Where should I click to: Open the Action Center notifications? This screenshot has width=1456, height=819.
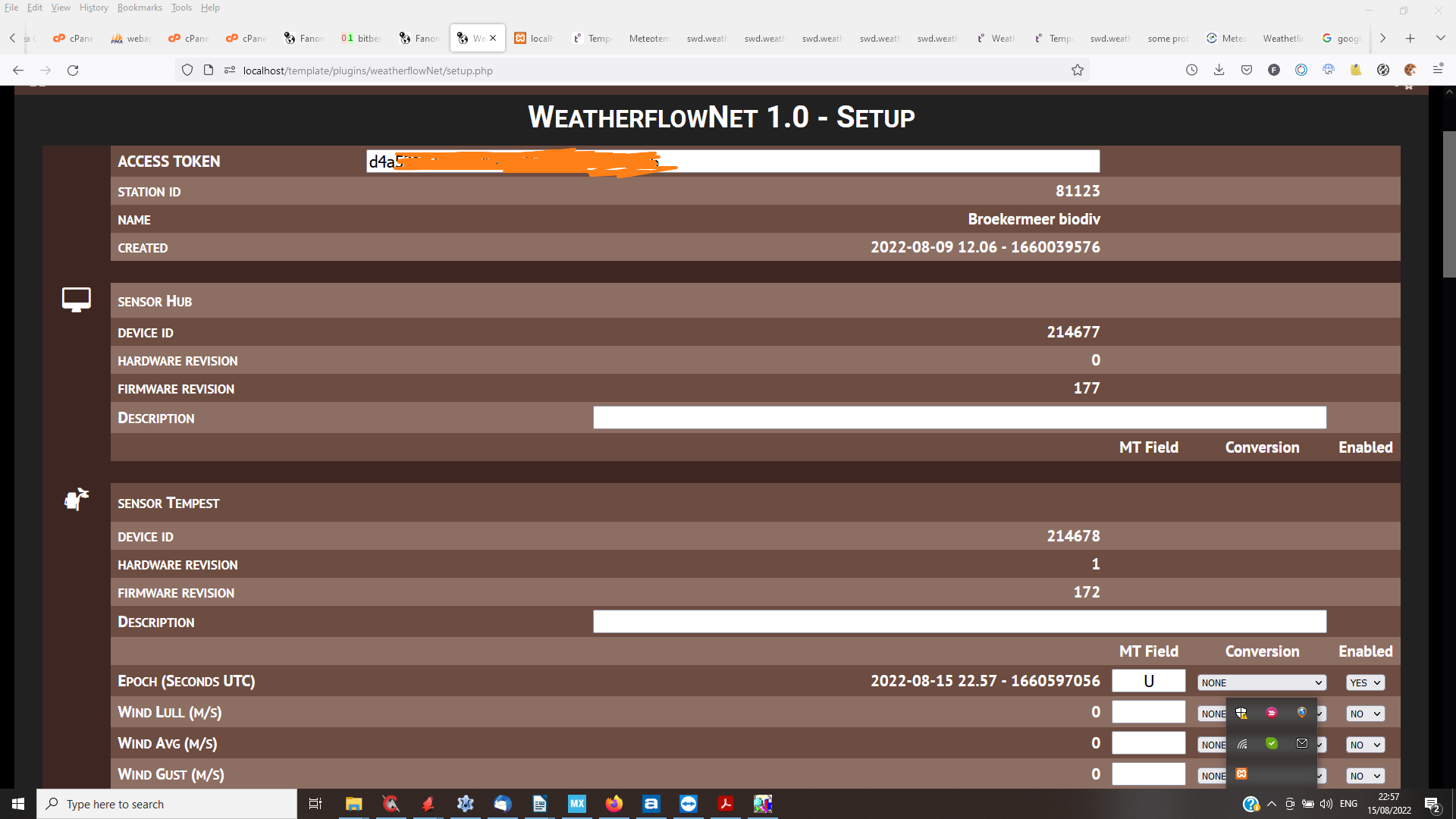(x=1432, y=804)
